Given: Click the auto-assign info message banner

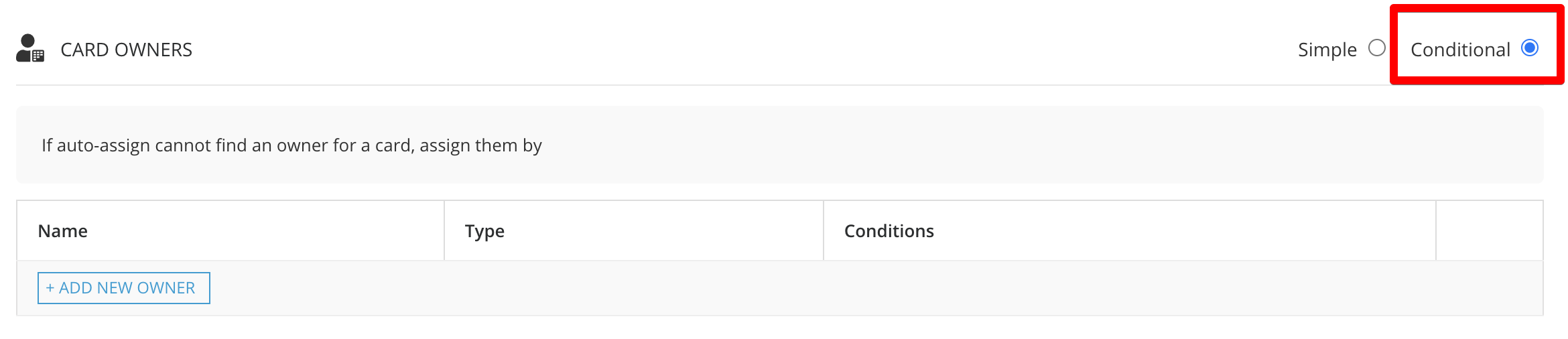Looking at the screenshot, I should (780, 145).
